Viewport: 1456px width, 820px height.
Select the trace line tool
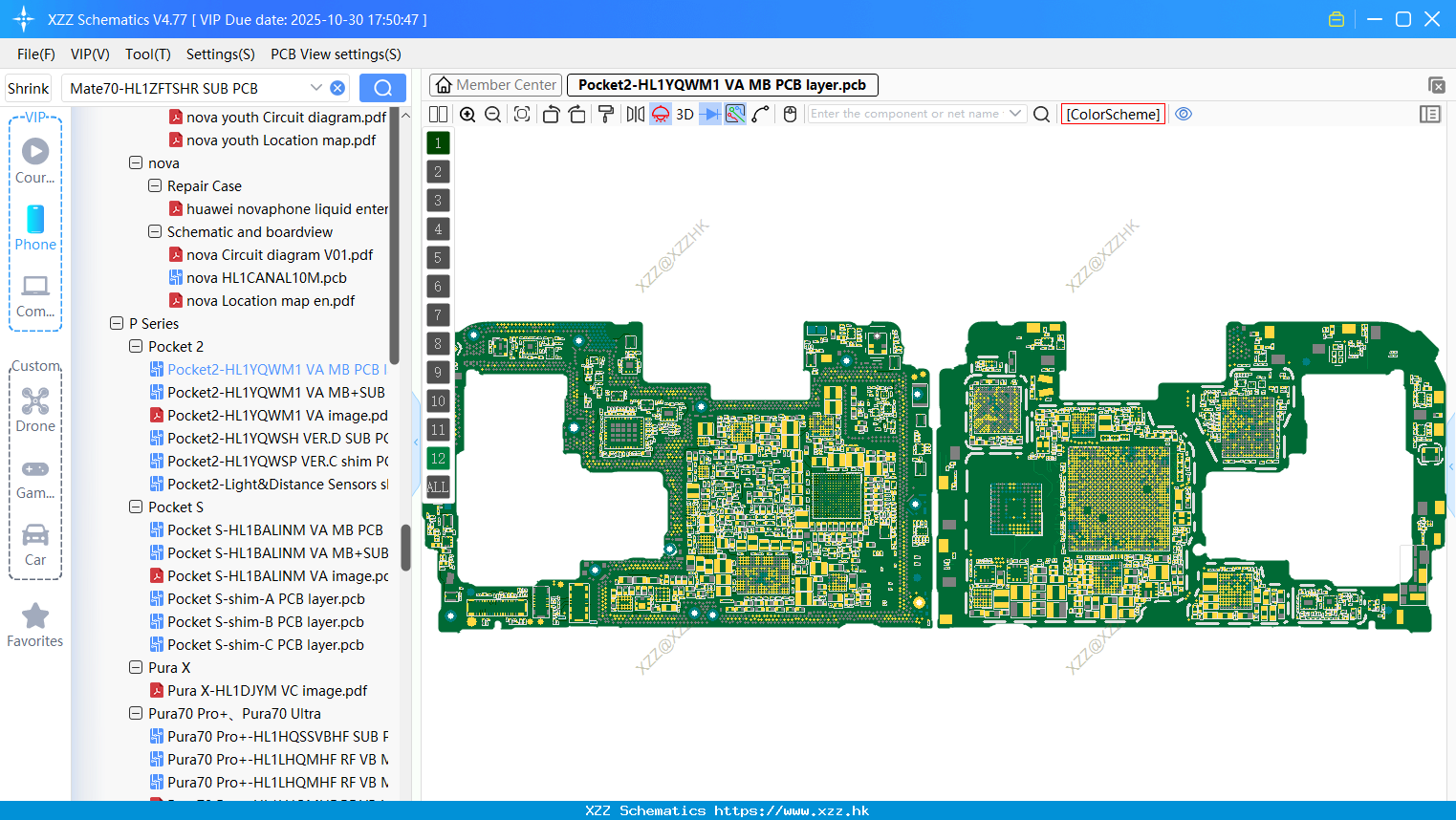click(761, 114)
